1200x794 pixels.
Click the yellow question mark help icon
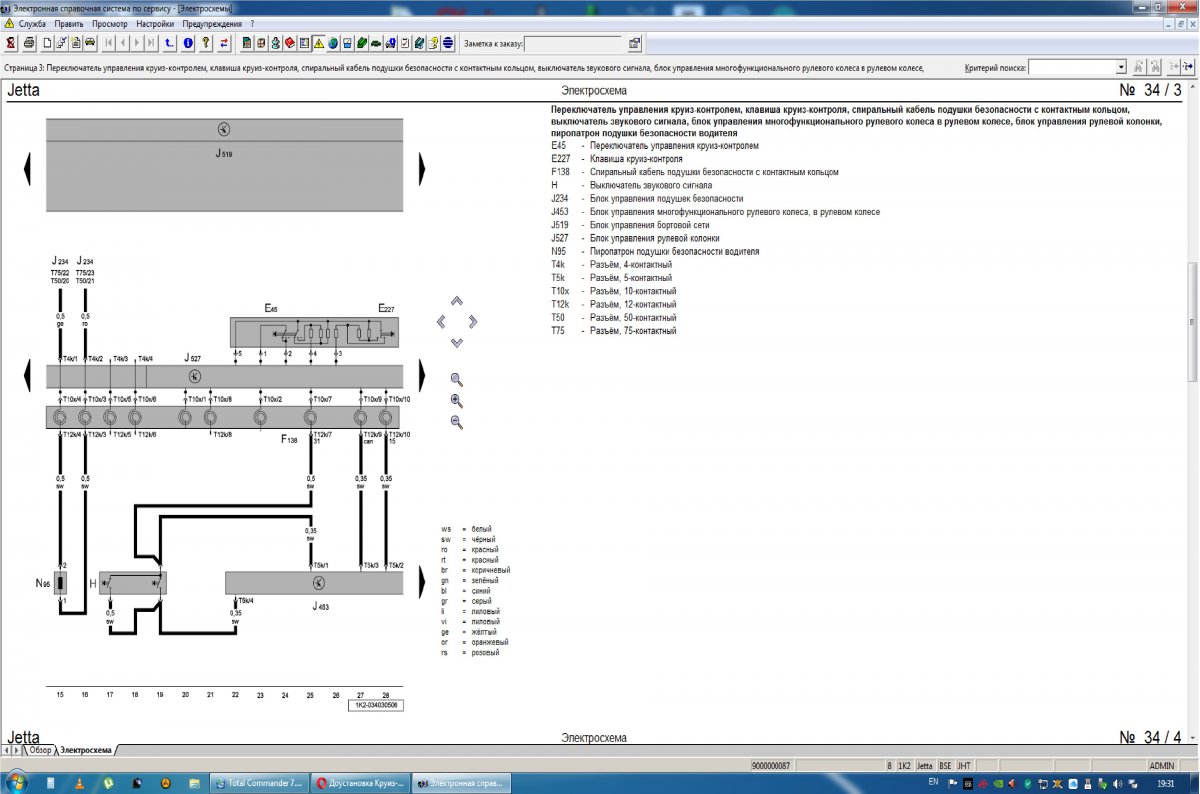[205, 43]
